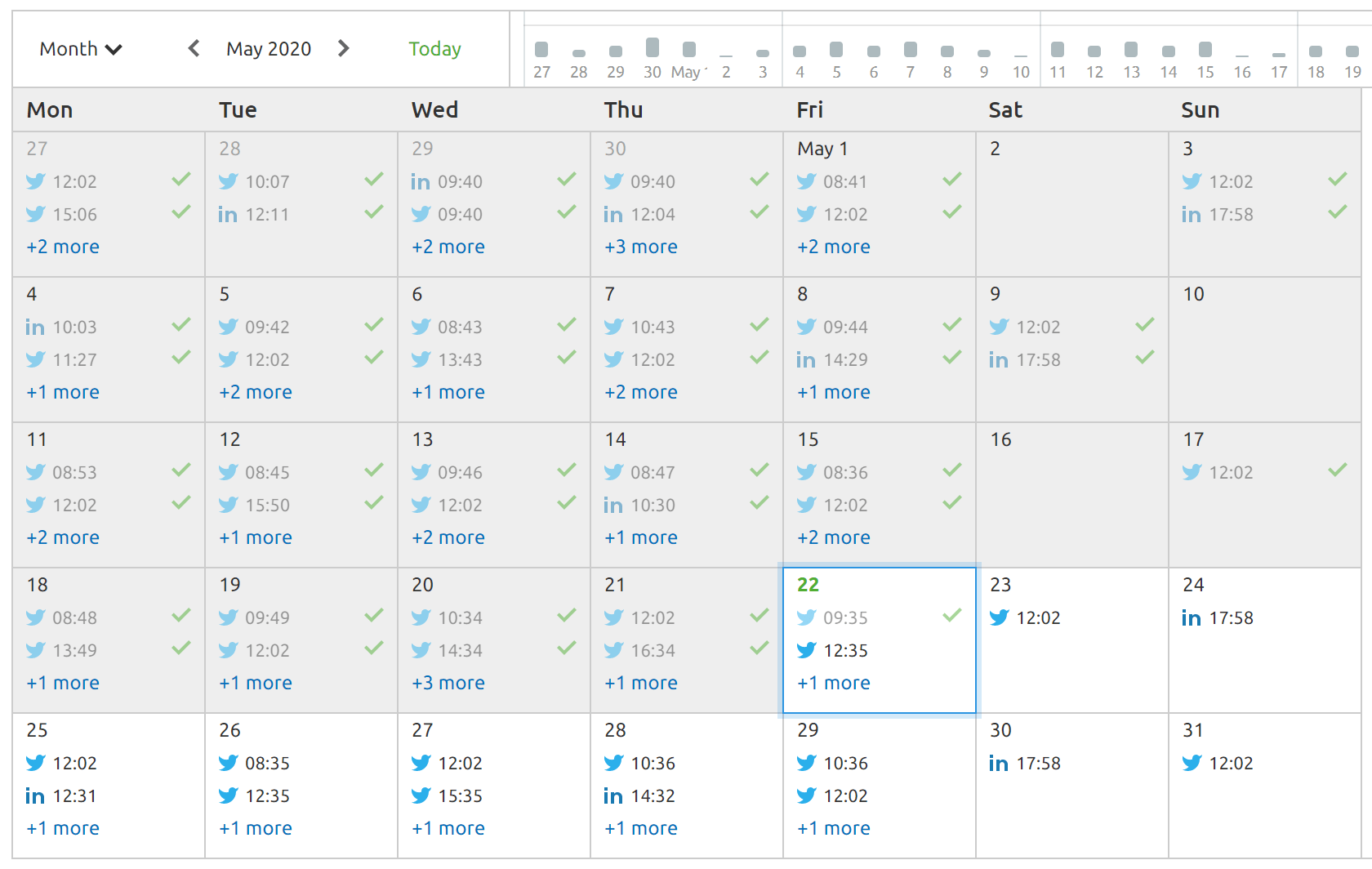This screenshot has width=1372, height=869.
Task: Open LinkedIn post at 10:03 on May 4
Action: pos(61,327)
